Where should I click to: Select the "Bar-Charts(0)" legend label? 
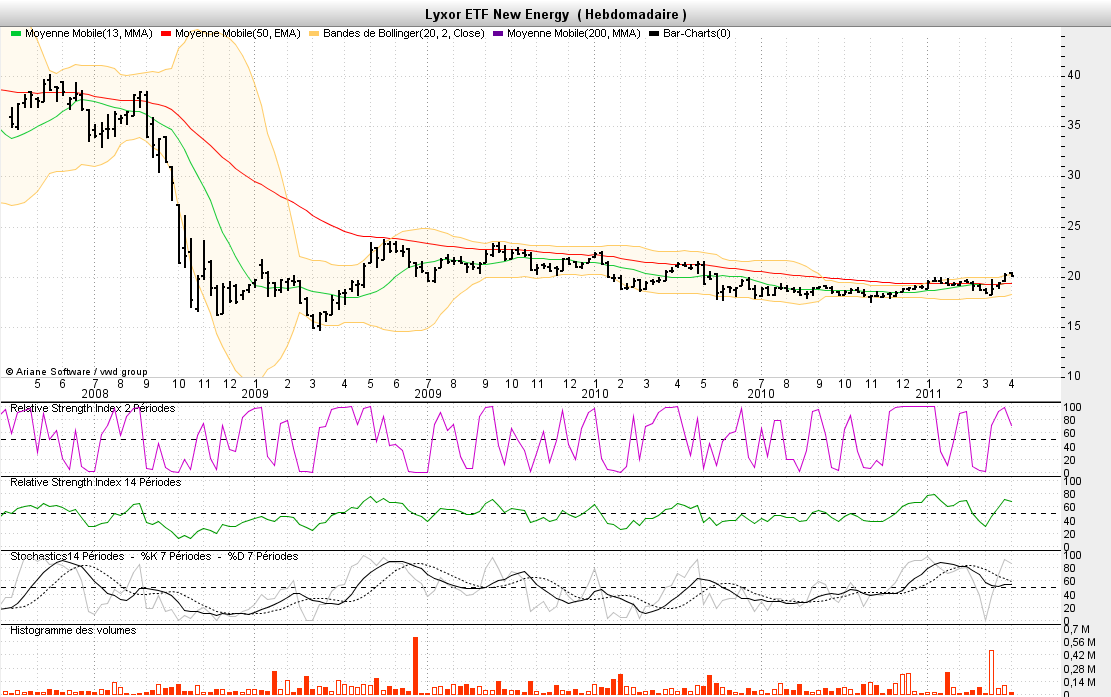(x=697, y=33)
